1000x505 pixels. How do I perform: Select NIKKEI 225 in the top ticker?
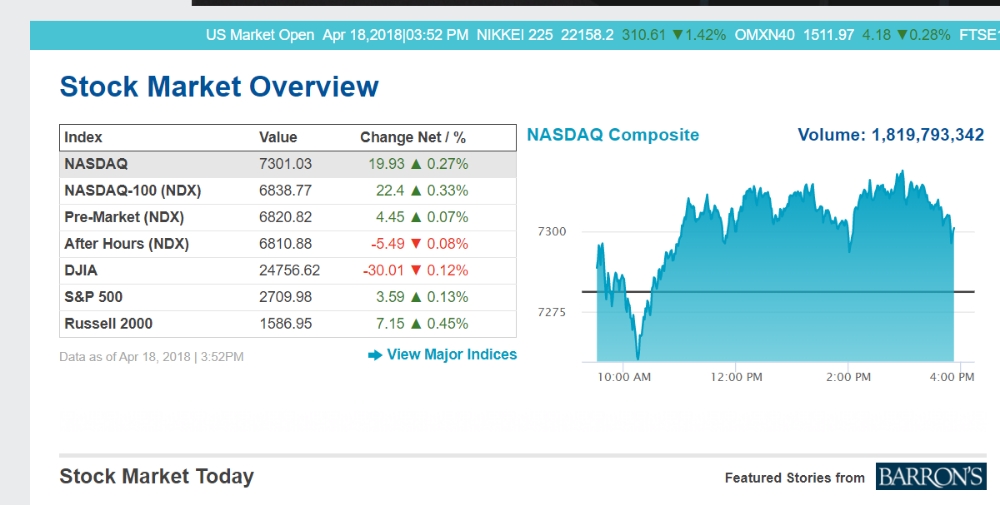click(x=514, y=35)
